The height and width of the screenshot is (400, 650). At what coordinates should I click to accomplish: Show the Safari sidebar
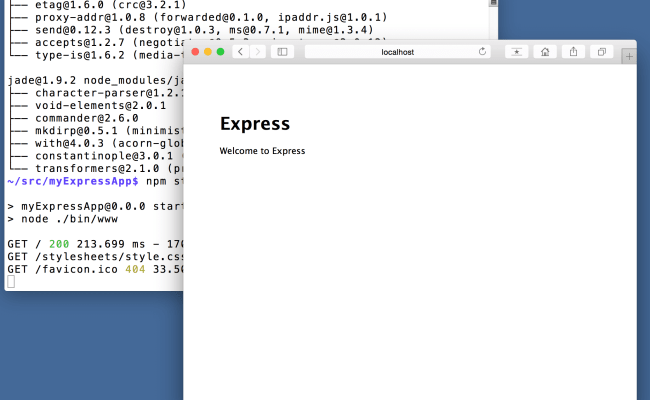click(282, 52)
